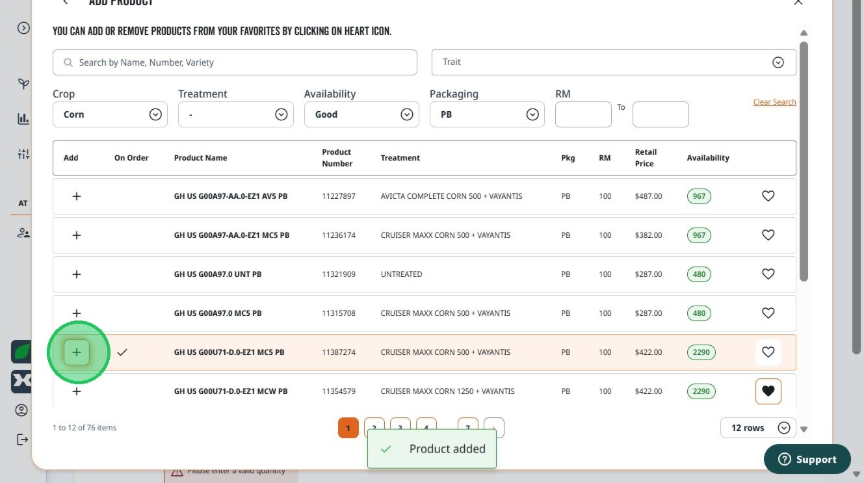Toggle favorite heart for product 11387274

click(768, 352)
